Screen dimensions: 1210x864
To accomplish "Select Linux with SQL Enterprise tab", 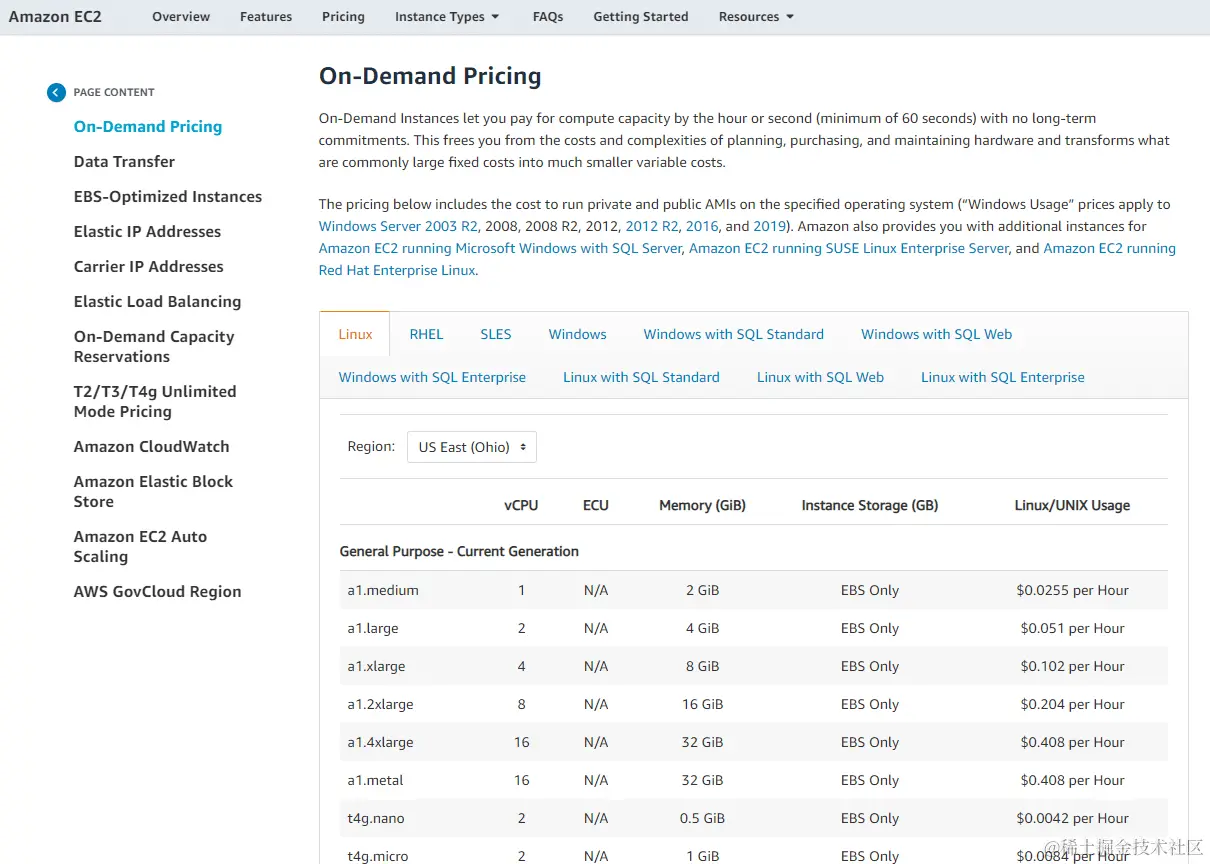I will point(1003,377).
